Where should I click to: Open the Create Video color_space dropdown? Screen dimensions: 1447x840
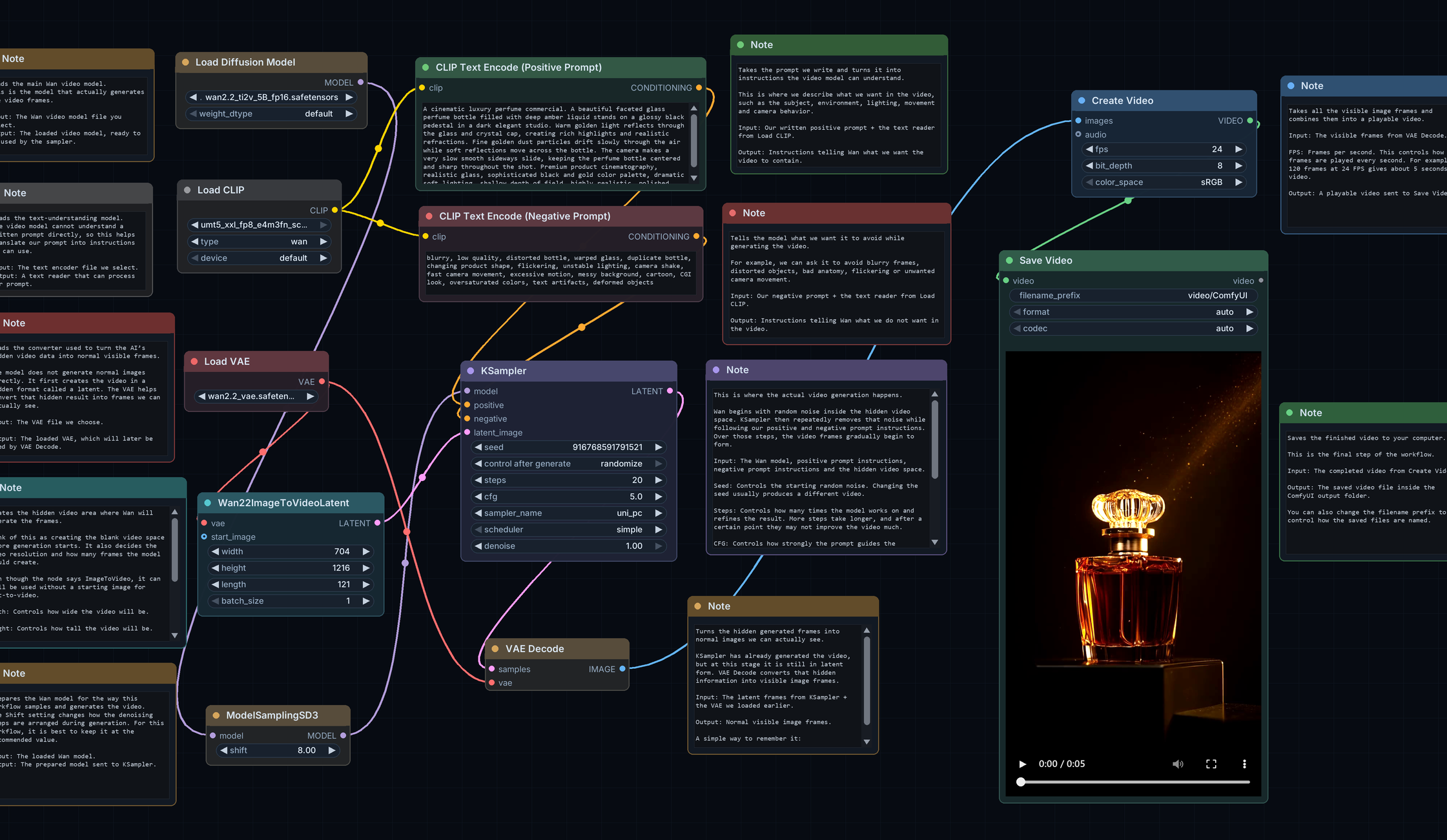point(1164,182)
